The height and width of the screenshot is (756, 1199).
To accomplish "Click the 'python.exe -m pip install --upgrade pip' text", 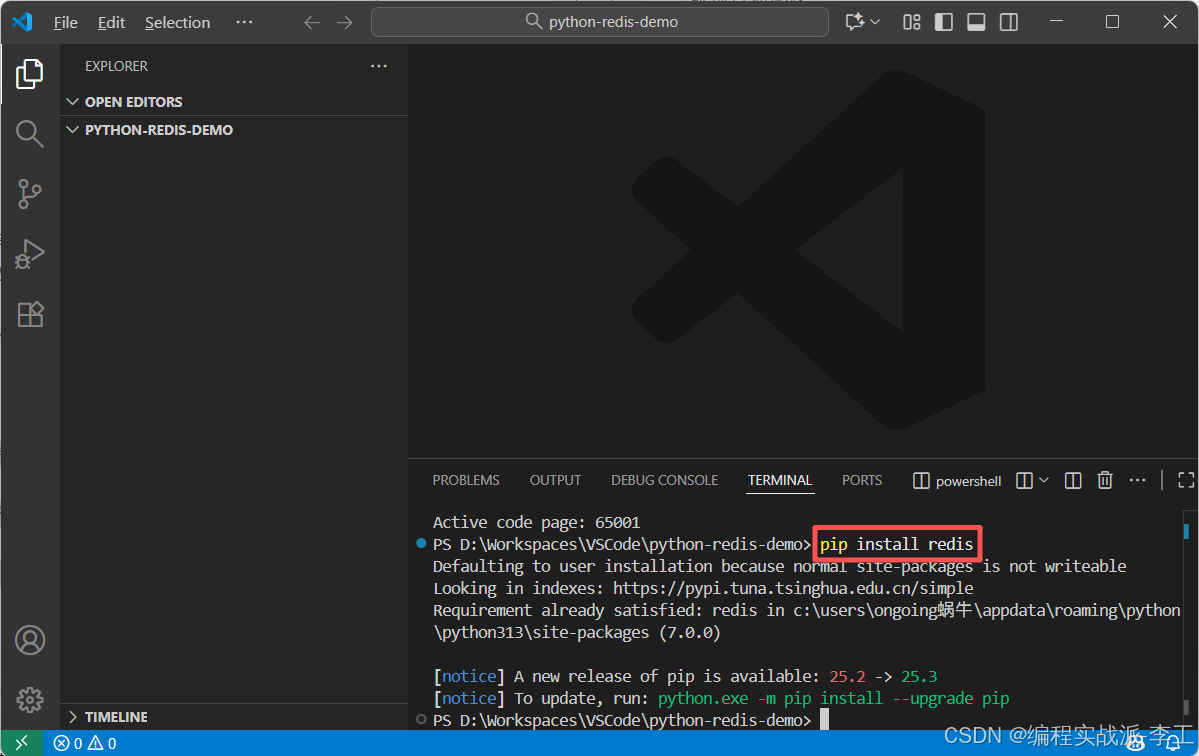I will click(x=833, y=699).
